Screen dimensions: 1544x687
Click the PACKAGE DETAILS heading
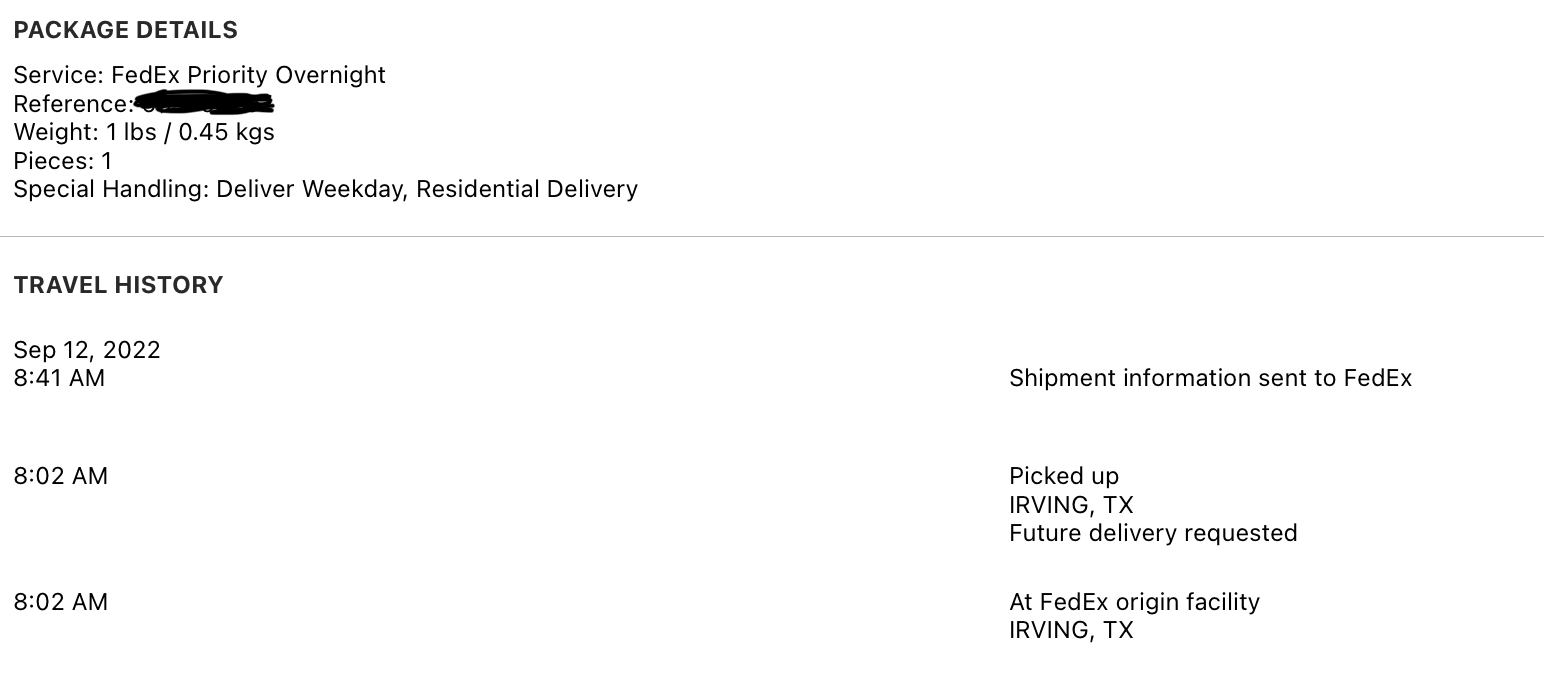tap(126, 30)
